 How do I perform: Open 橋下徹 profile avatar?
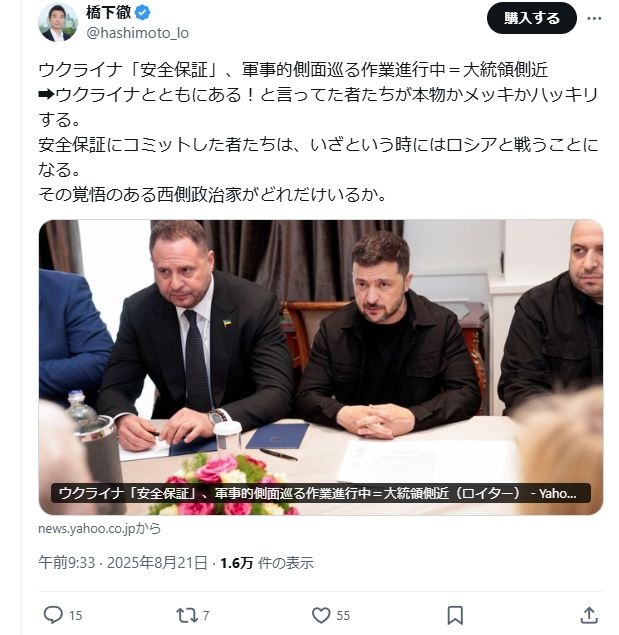pyautogui.click(x=58, y=22)
